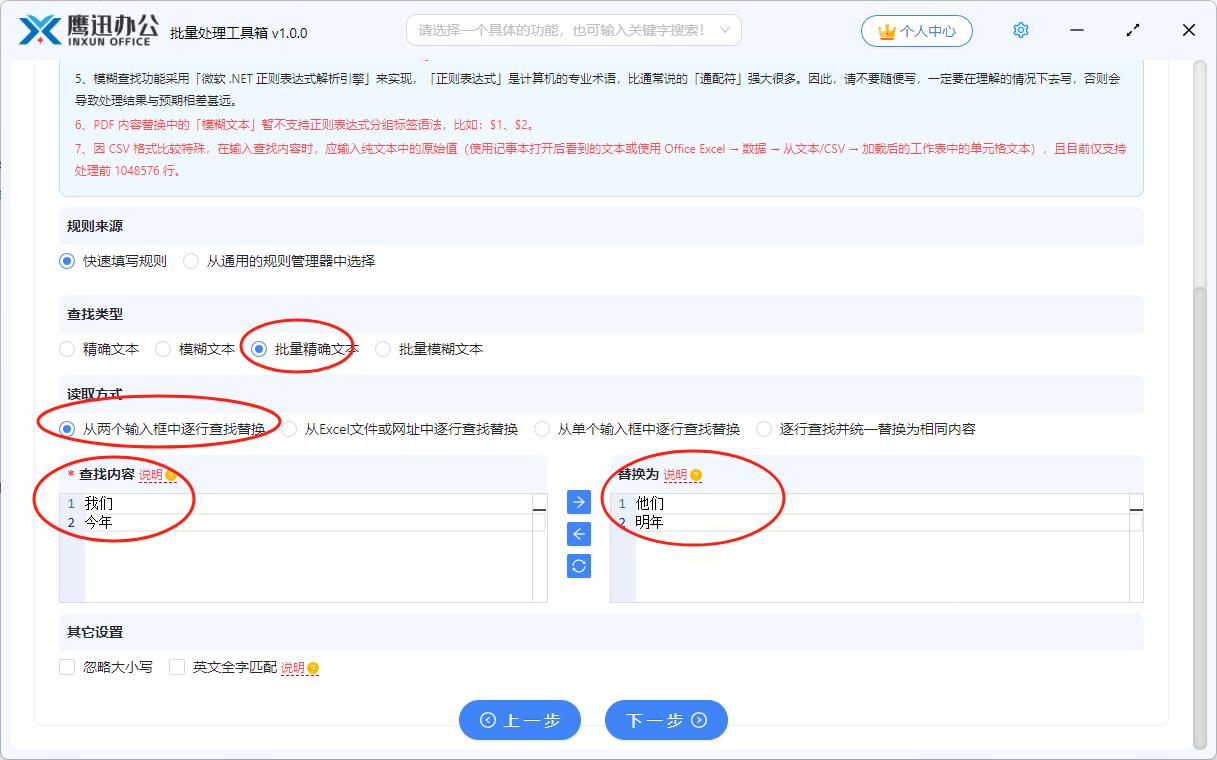Click the right arrow transfer icon

click(578, 502)
